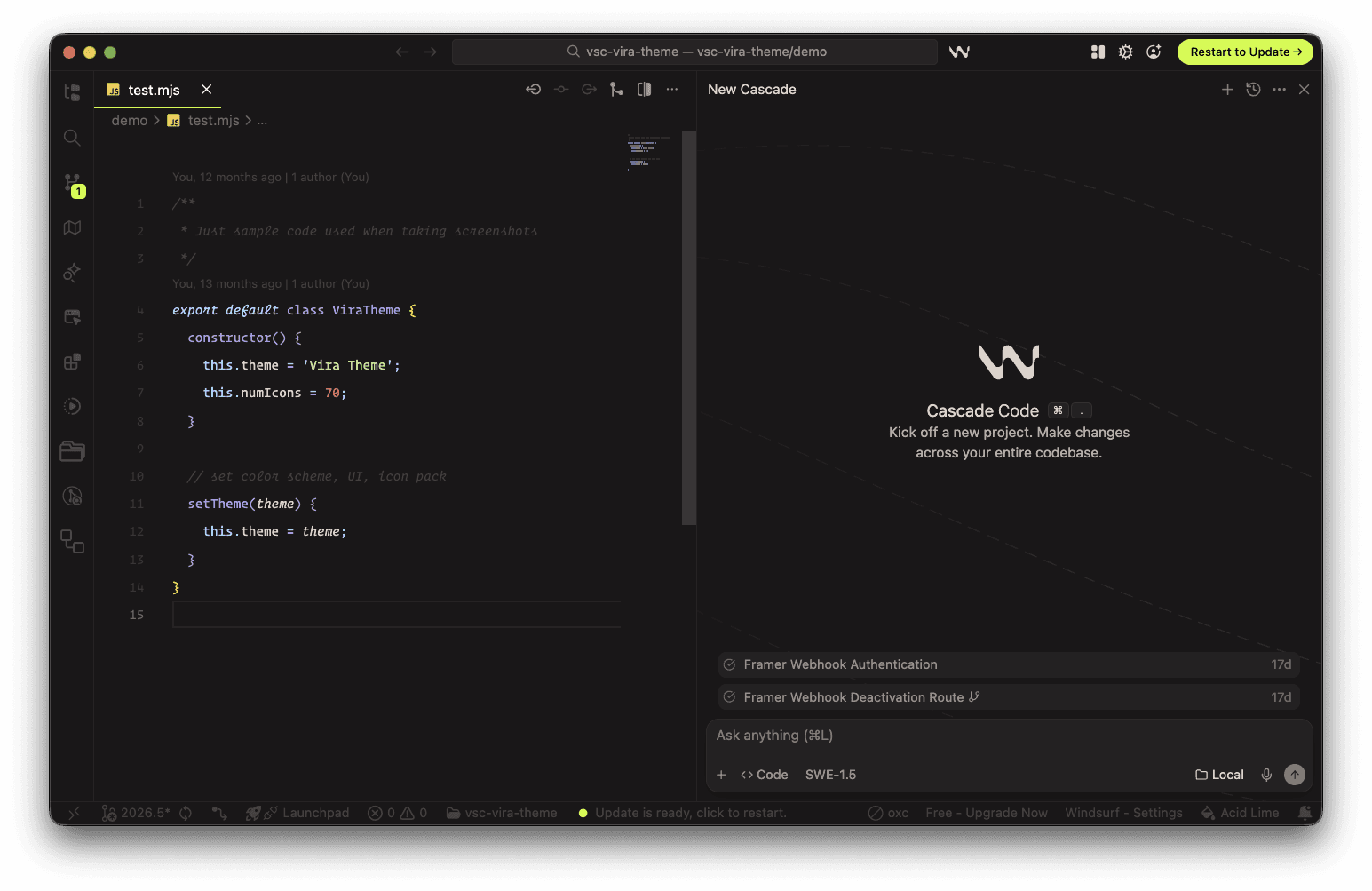Open the settings gear in title bar
Image resolution: width=1372 pixels, height=891 pixels.
(x=1125, y=52)
